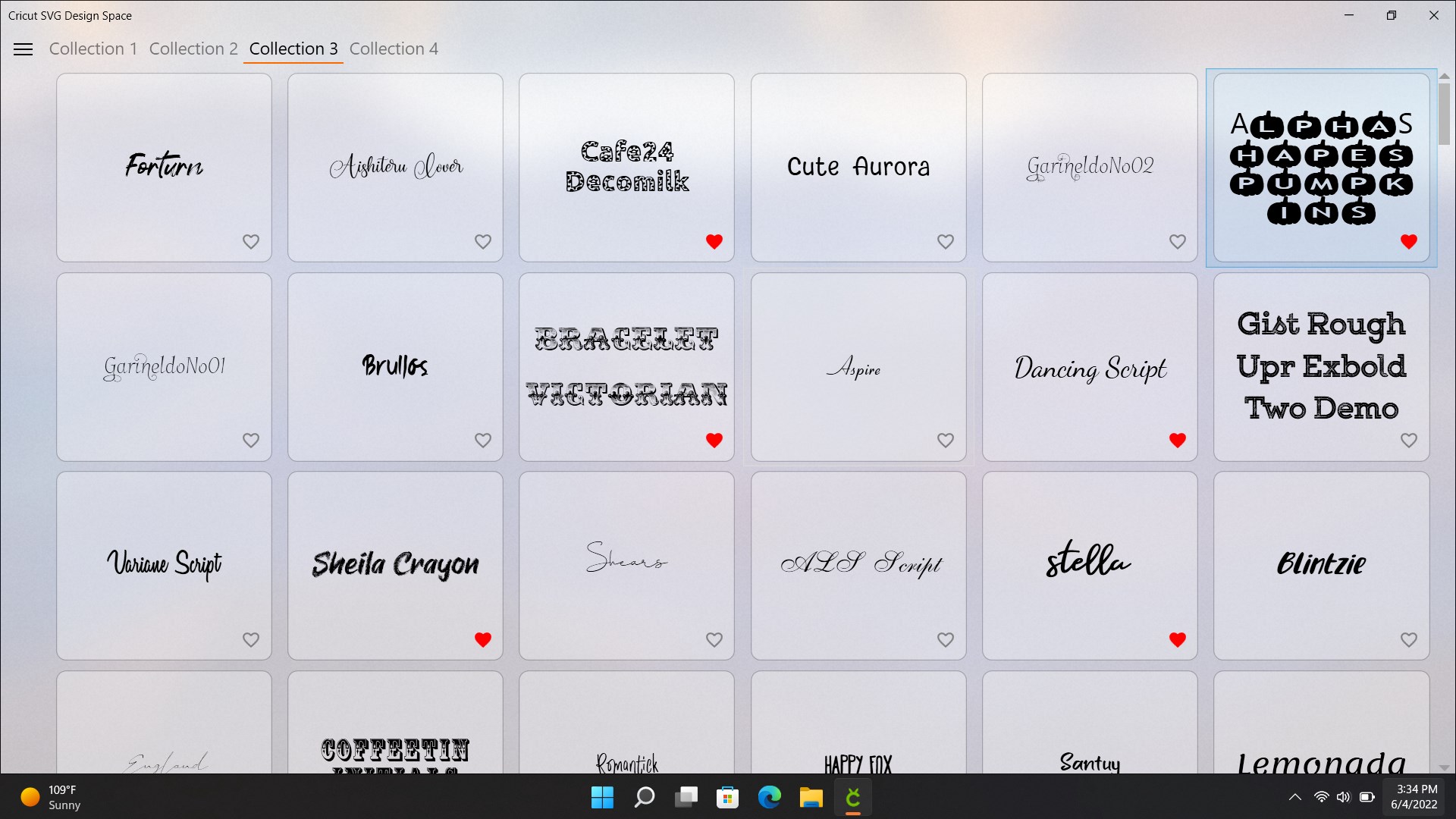Image resolution: width=1456 pixels, height=819 pixels.
Task: Open Task View from the taskbar
Action: point(686,797)
